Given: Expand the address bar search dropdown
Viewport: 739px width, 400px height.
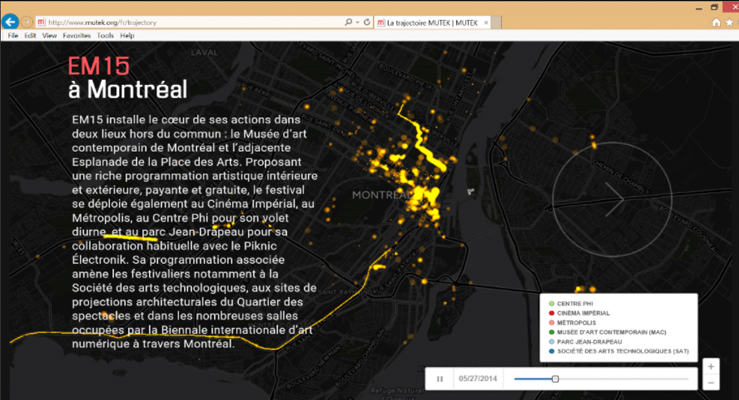Looking at the screenshot, I should (356, 21).
